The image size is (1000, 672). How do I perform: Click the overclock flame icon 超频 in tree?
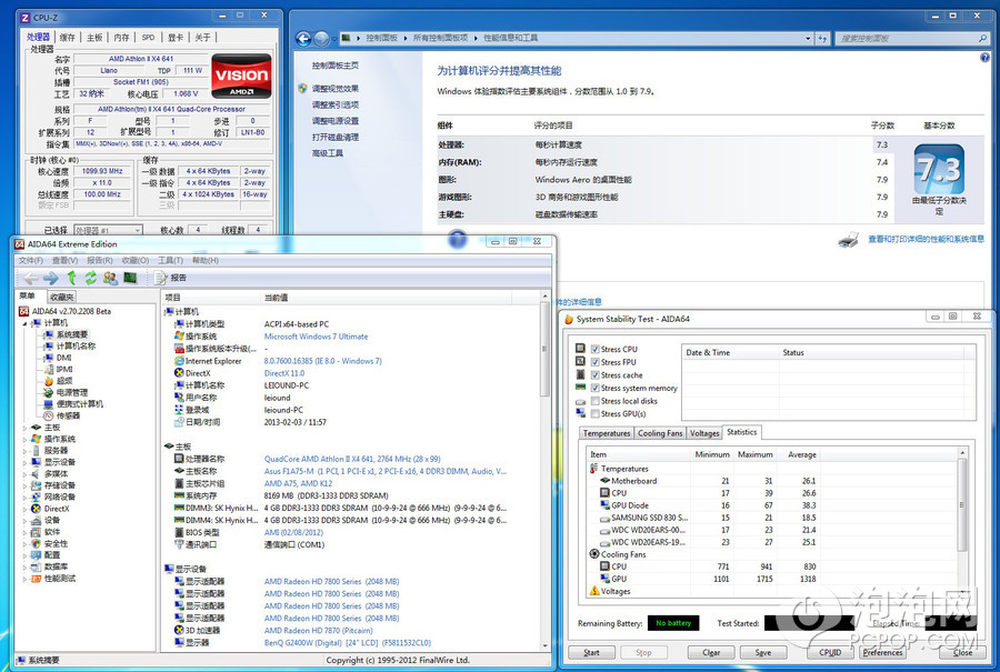[x=48, y=381]
